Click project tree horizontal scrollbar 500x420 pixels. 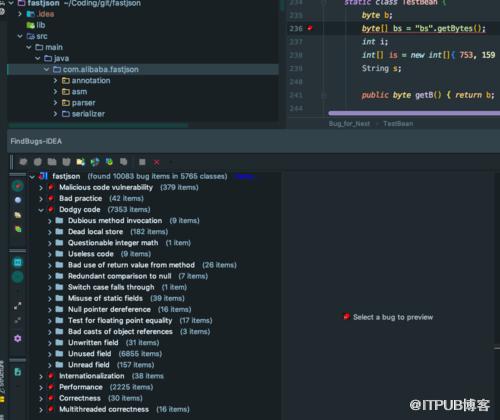click(x=98, y=125)
